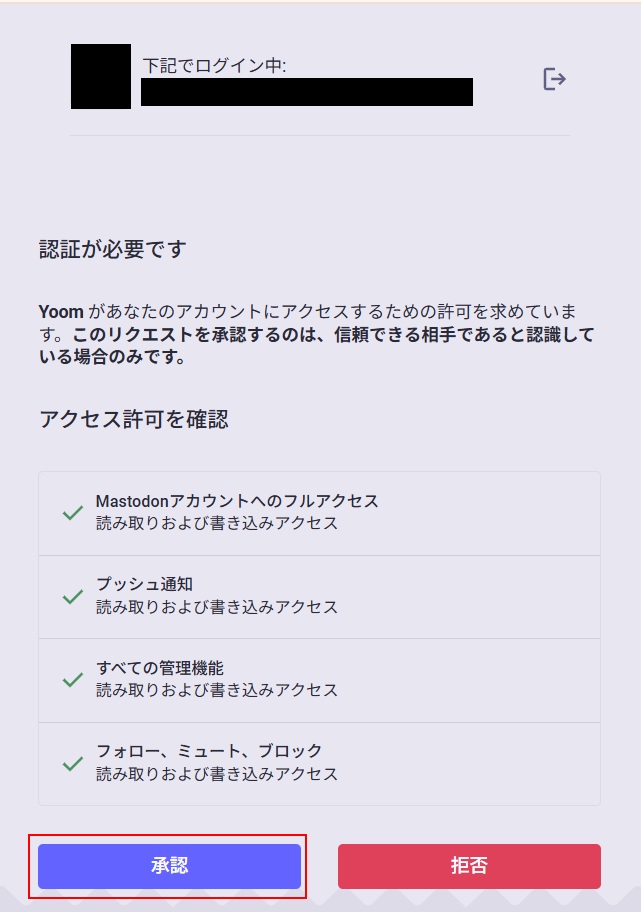Click 読み取りおよび書き込みアクセス under すべての管理機能
Viewport: 641px width, 912px height.
point(216,690)
